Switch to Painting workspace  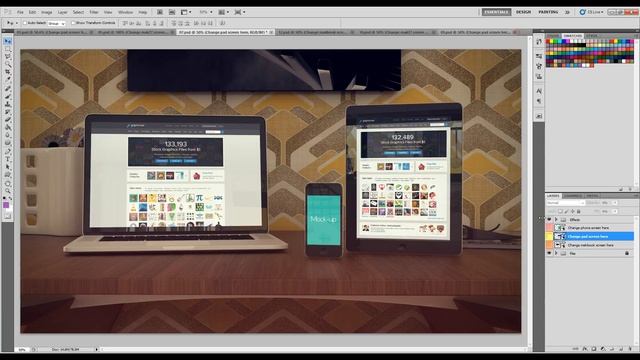point(548,12)
